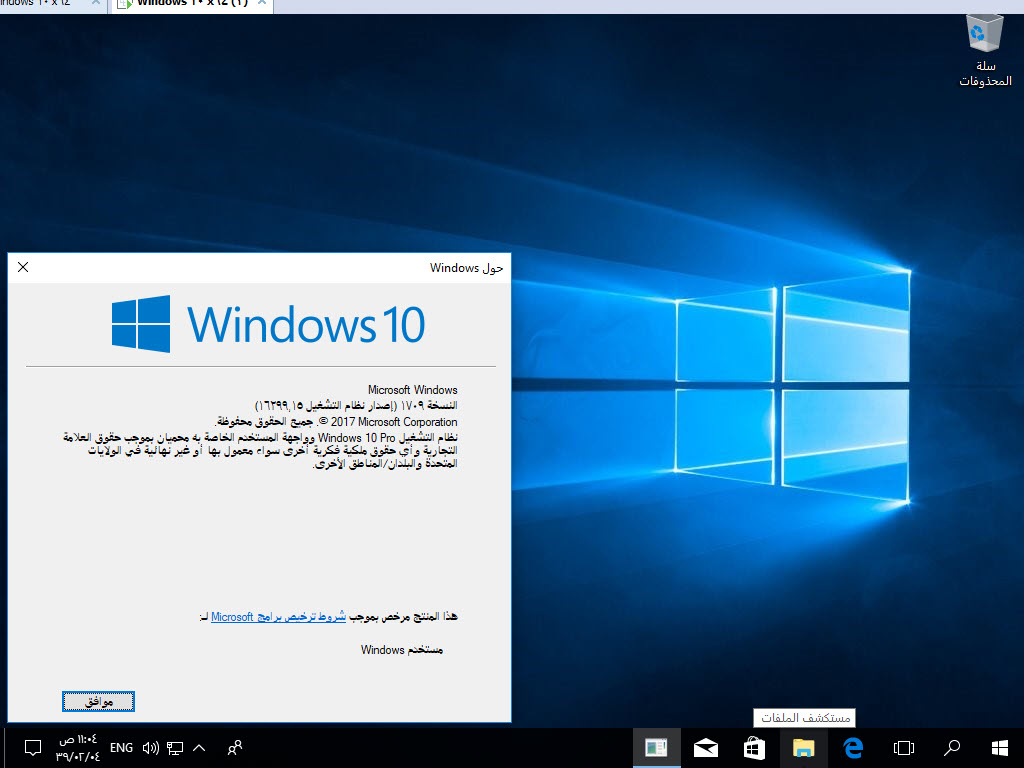This screenshot has height=768, width=1024.
Task: Open the Microsoft software license terms link
Action: pos(278,617)
